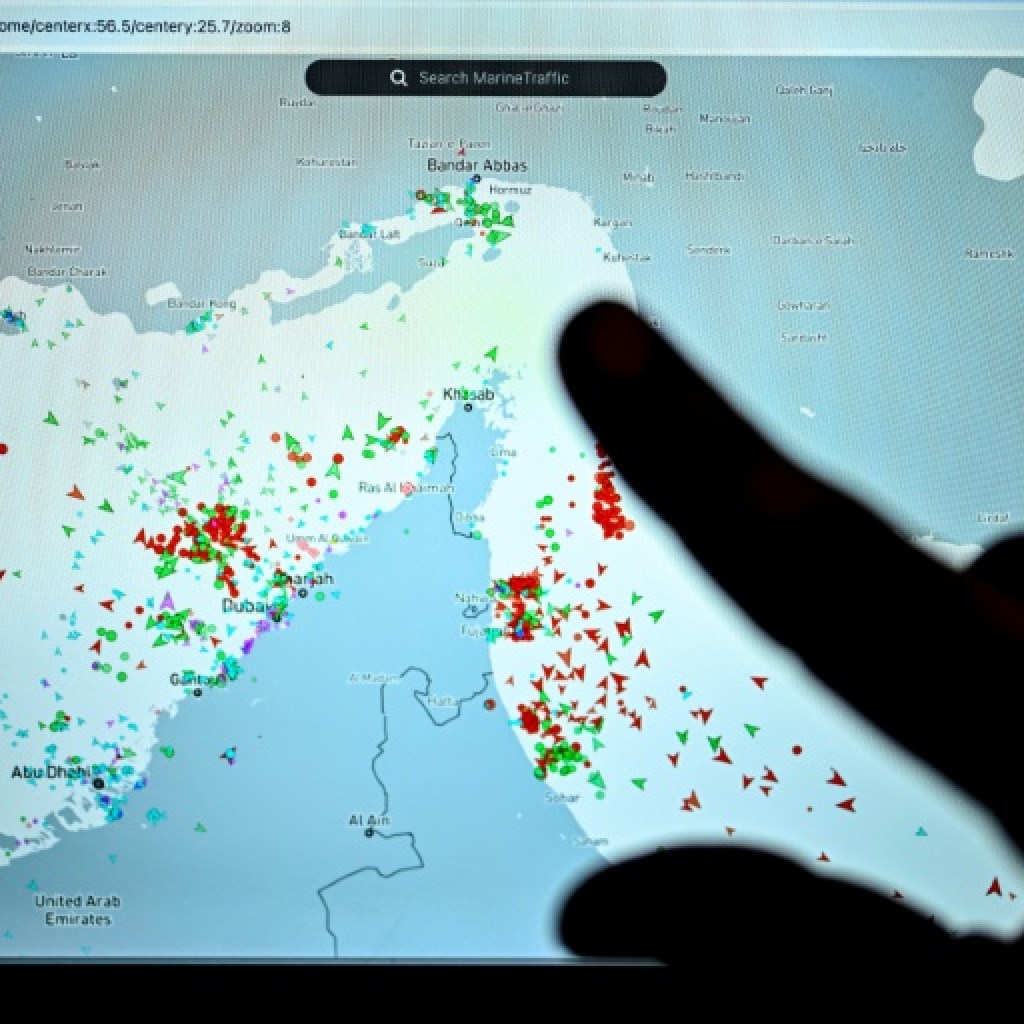
Task: Click the United Arab Emirates country label
Action: (x=77, y=909)
